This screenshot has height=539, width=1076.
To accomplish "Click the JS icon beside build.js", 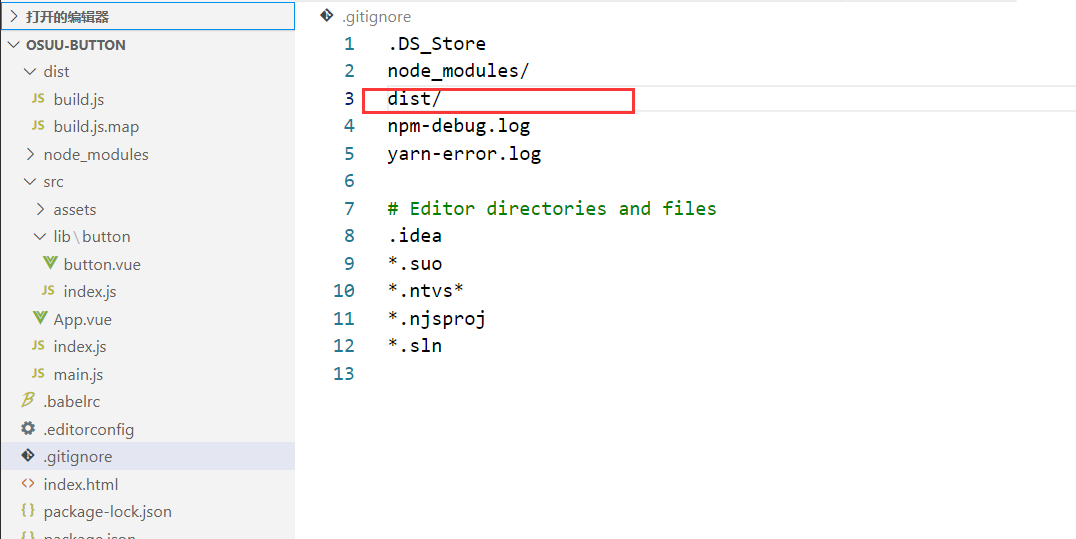I will click(38, 99).
